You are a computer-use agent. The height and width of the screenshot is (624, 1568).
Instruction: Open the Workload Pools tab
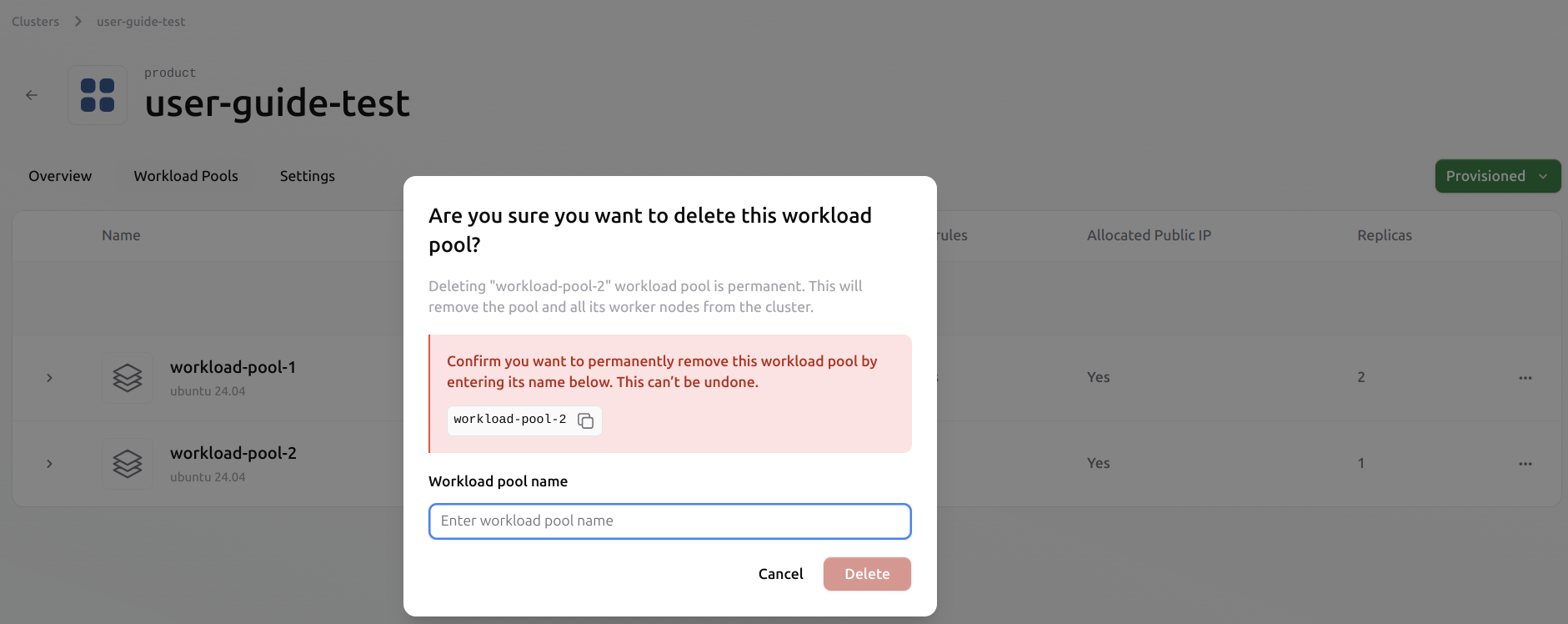[x=186, y=176]
